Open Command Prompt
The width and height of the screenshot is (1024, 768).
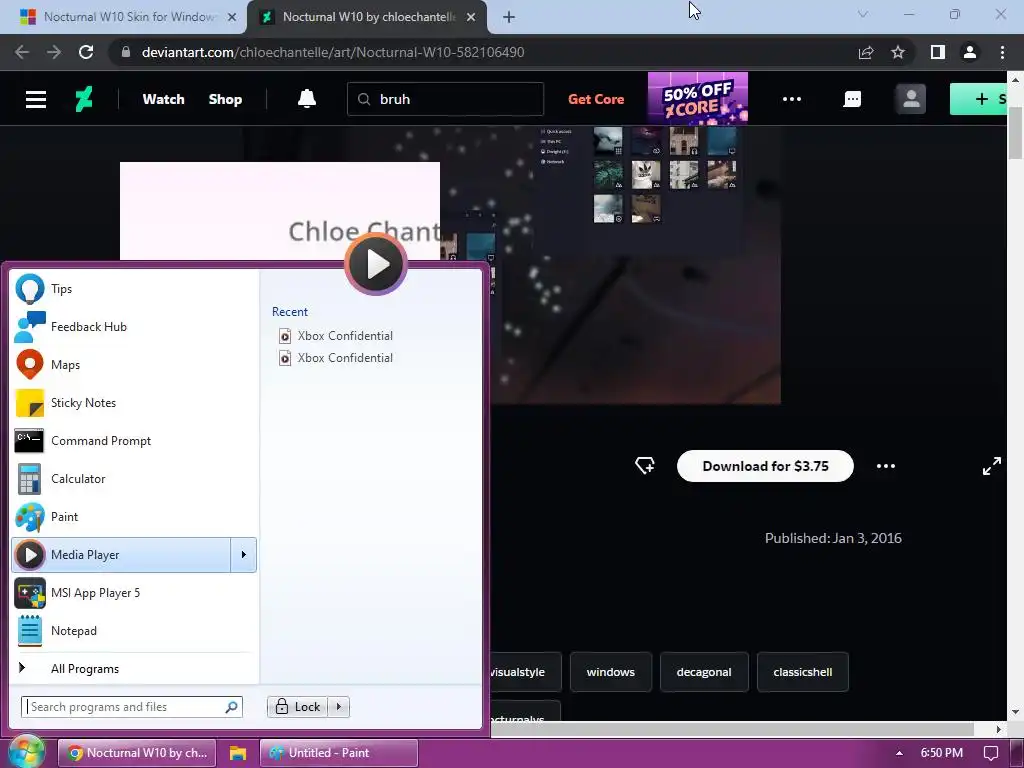(134, 441)
